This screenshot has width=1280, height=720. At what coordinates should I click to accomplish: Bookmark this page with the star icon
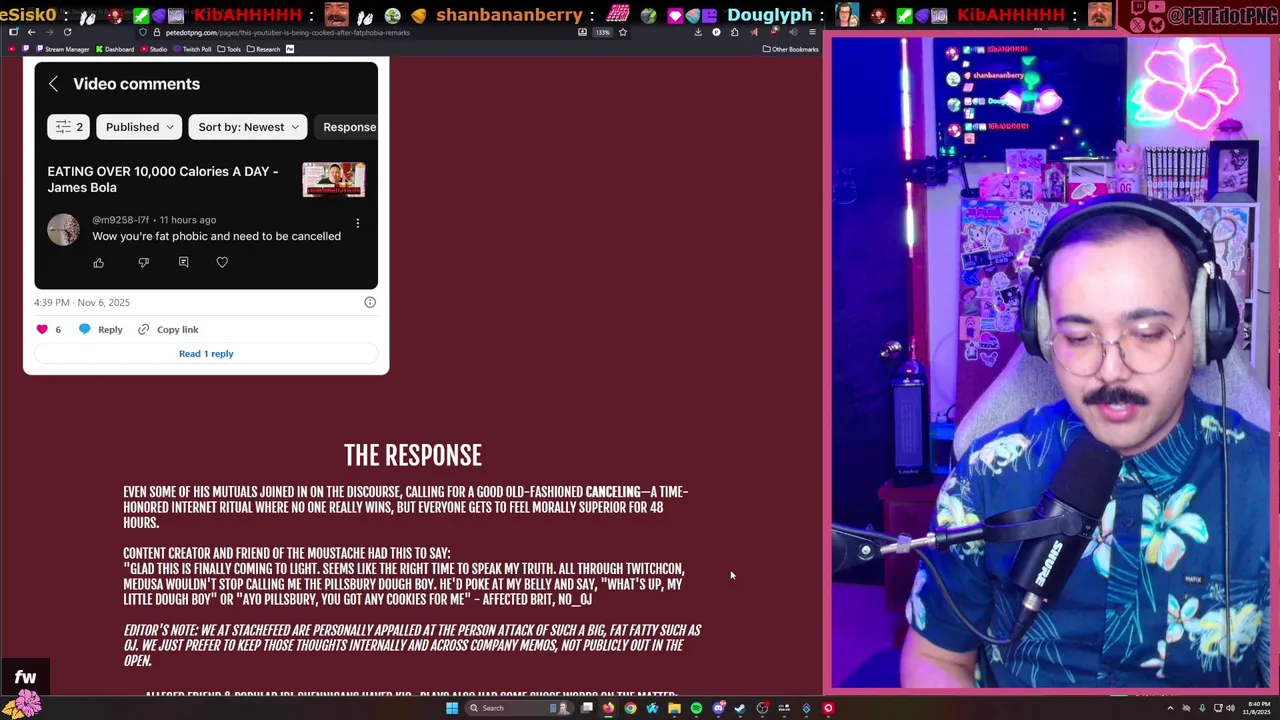click(x=622, y=32)
